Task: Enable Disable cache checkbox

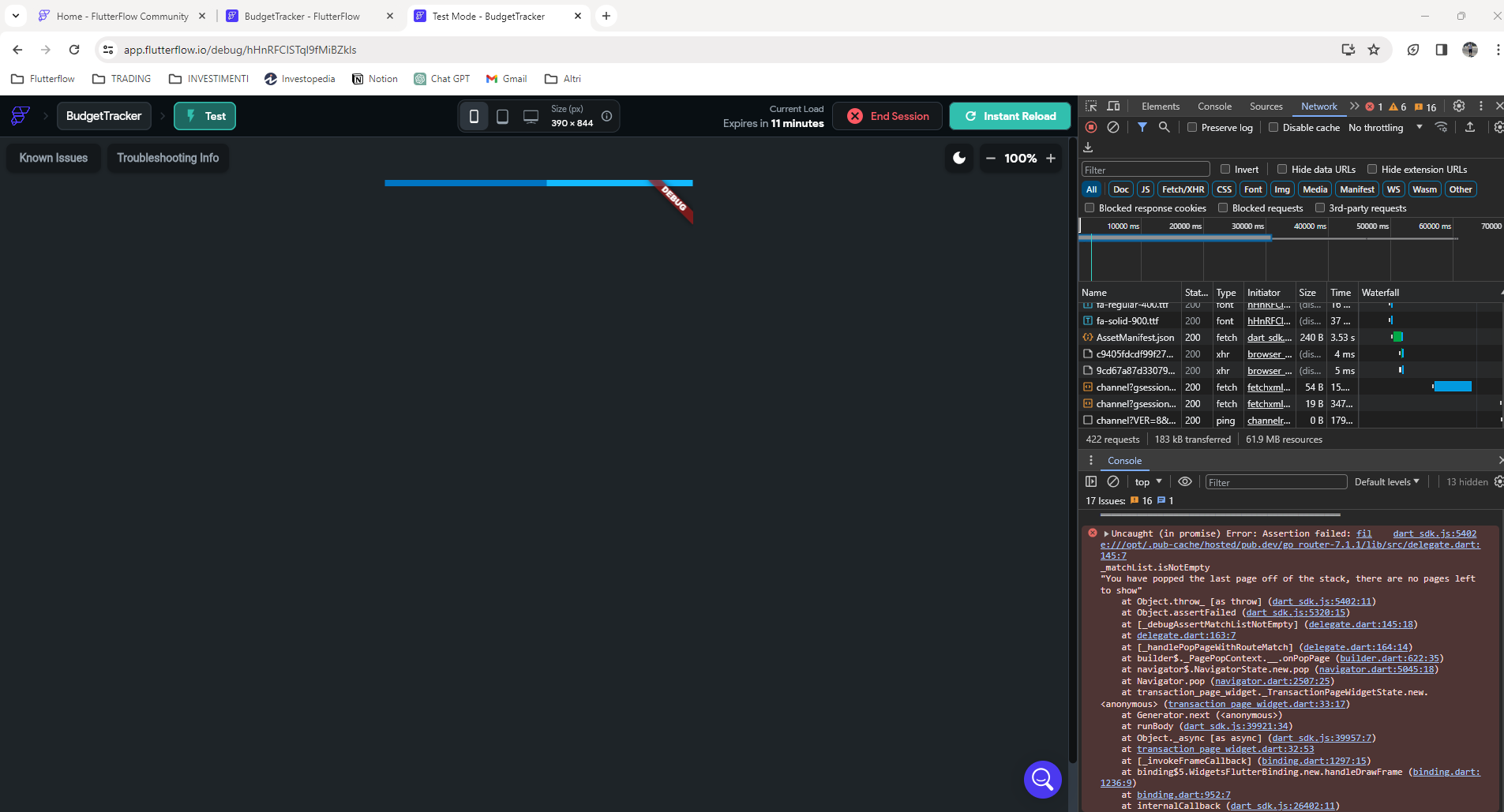Action: click(1273, 127)
